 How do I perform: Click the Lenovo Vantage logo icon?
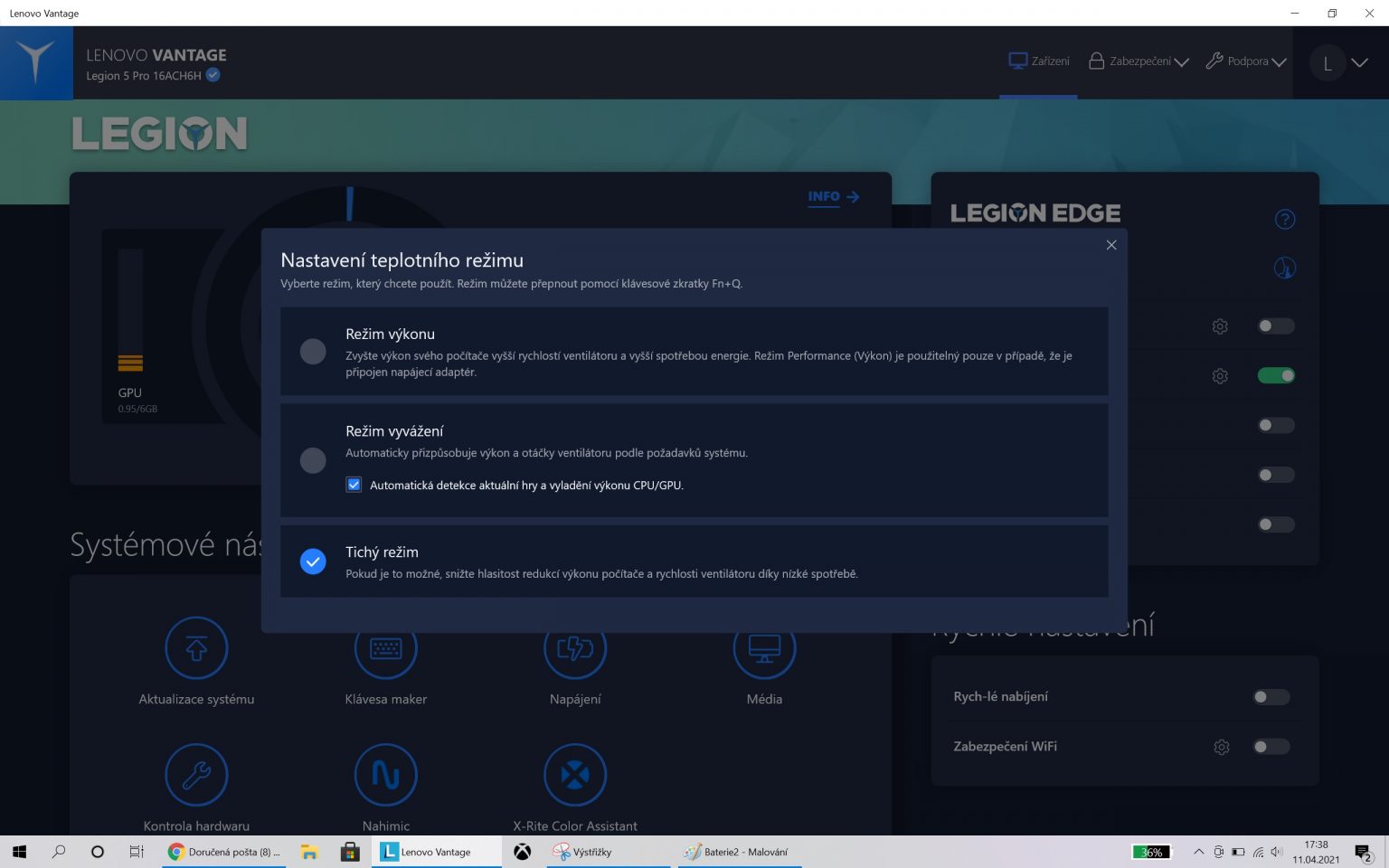click(x=36, y=62)
